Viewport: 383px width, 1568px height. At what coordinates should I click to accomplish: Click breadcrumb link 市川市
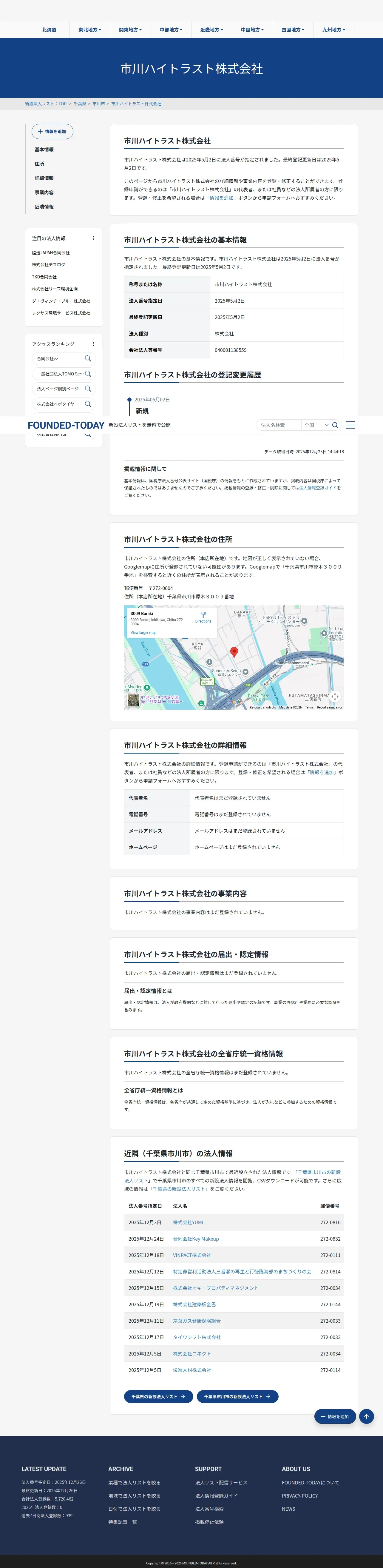coord(98,104)
